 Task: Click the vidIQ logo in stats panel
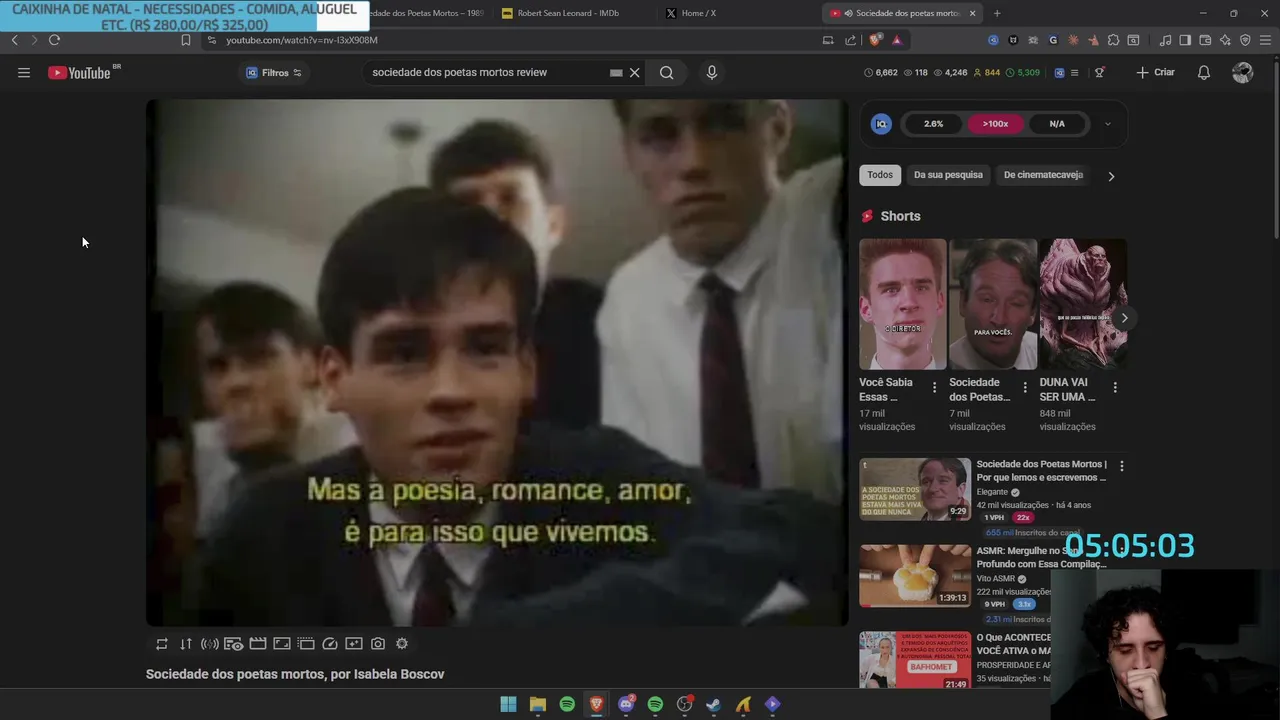point(881,124)
